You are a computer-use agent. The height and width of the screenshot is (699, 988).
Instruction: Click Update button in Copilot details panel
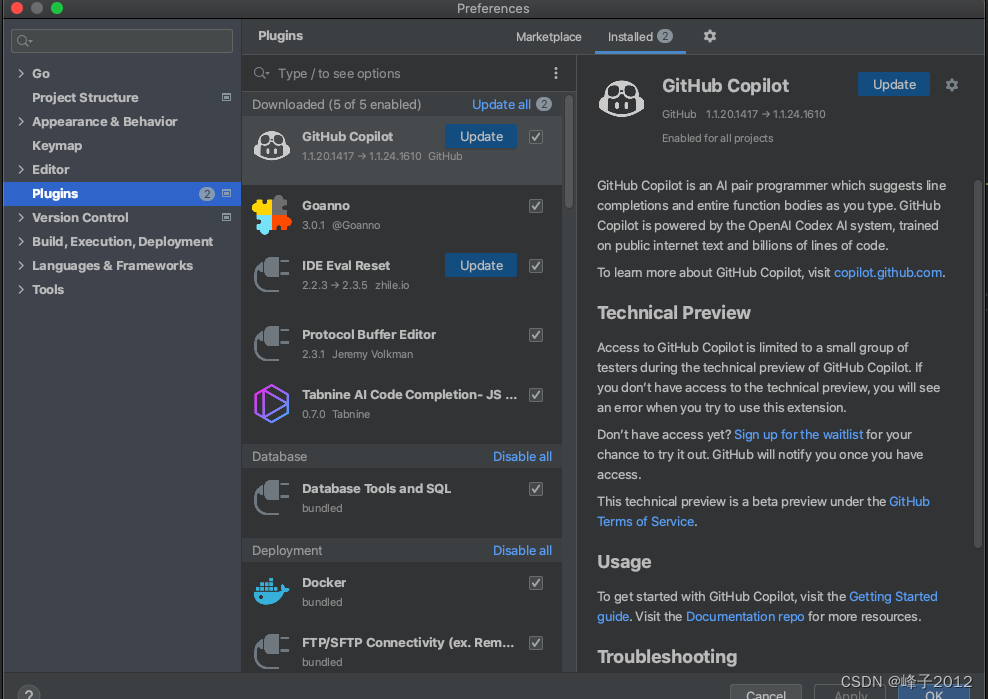[893, 84]
